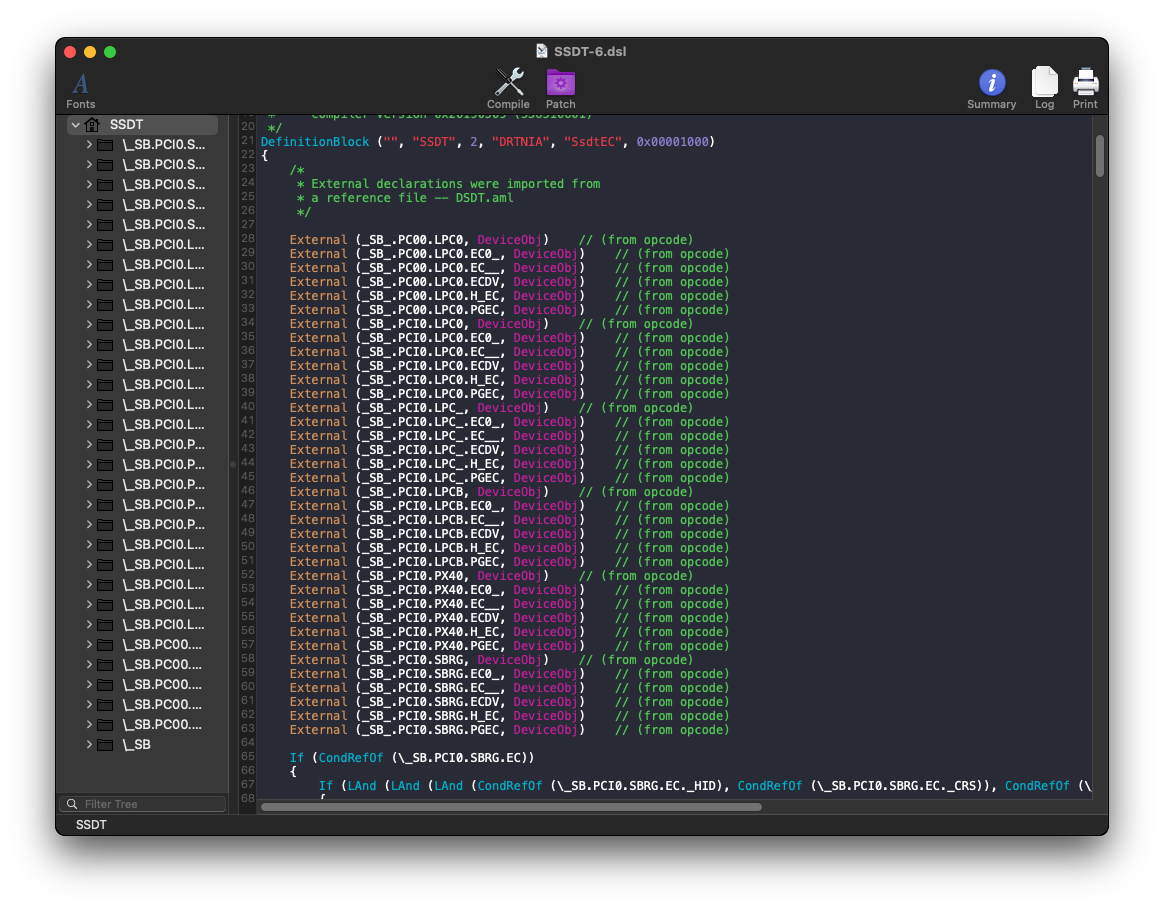The width and height of the screenshot is (1164, 909).
Task: Open the Log viewer
Action: (1044, 84)
